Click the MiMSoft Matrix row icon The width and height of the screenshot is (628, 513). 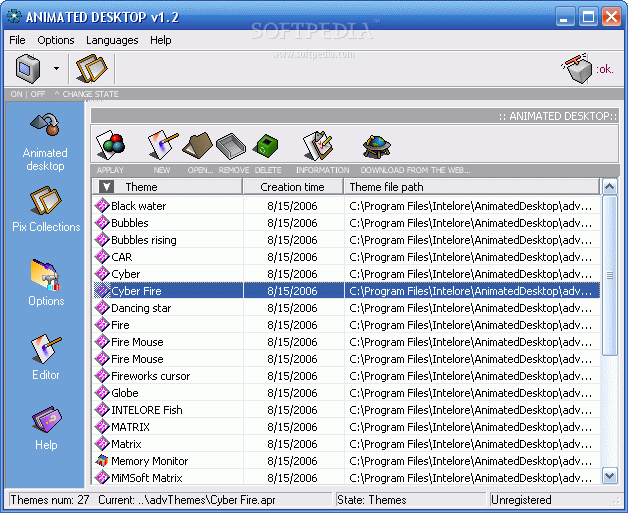pyautogui.click(x=102, y=478)
